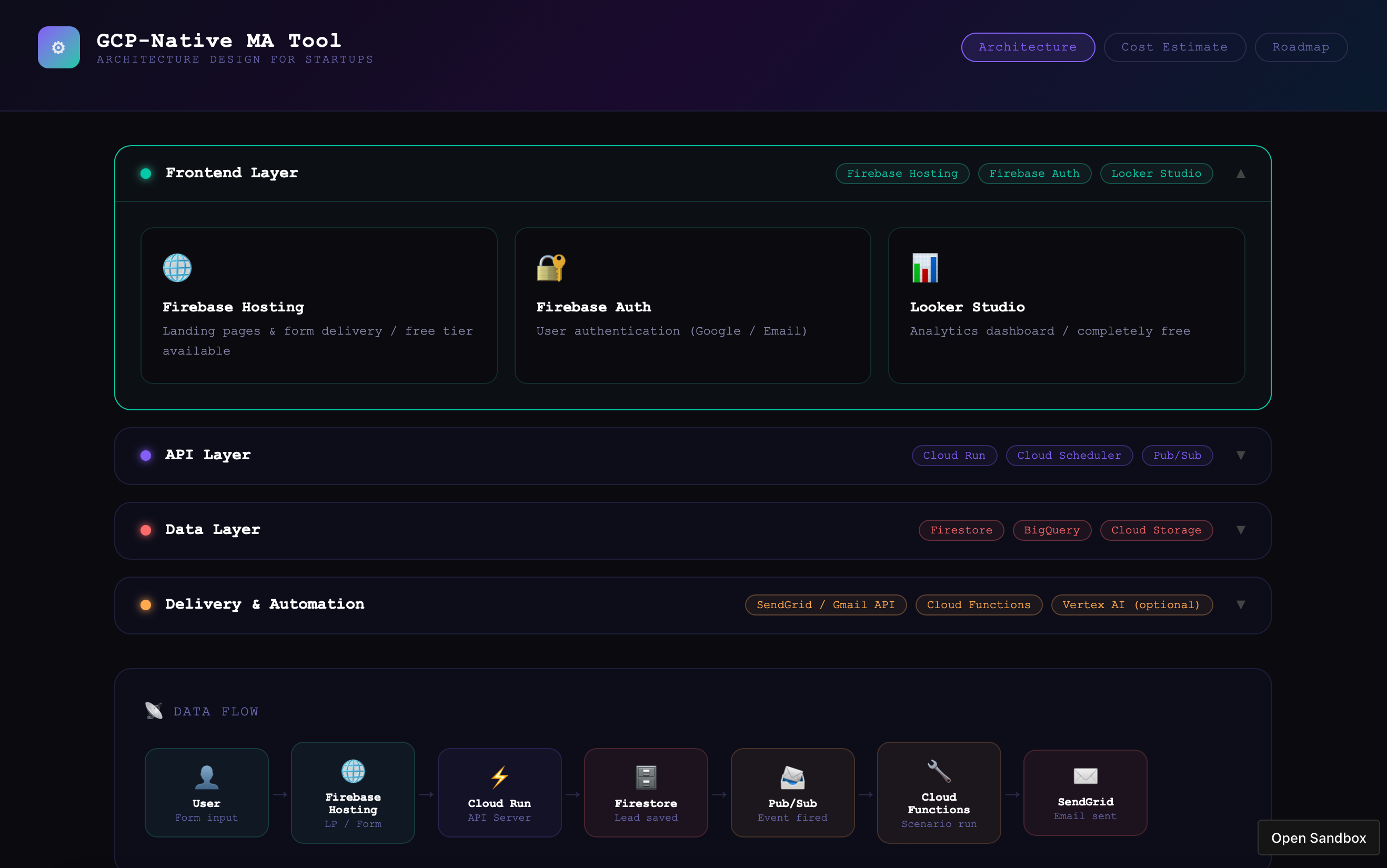The image size is (1387, 868).
Task: Select the User Form input node in data flow
Action: tap(206, 793)
